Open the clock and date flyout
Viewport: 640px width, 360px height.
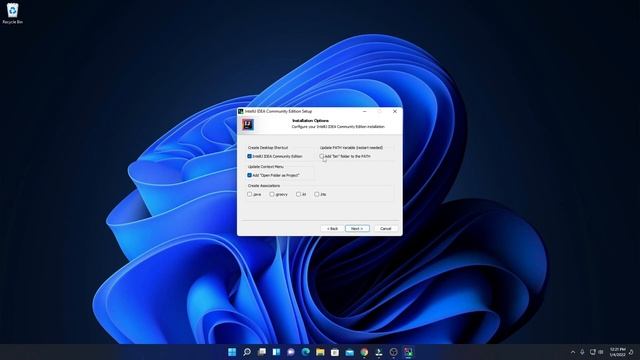[618, 352]
